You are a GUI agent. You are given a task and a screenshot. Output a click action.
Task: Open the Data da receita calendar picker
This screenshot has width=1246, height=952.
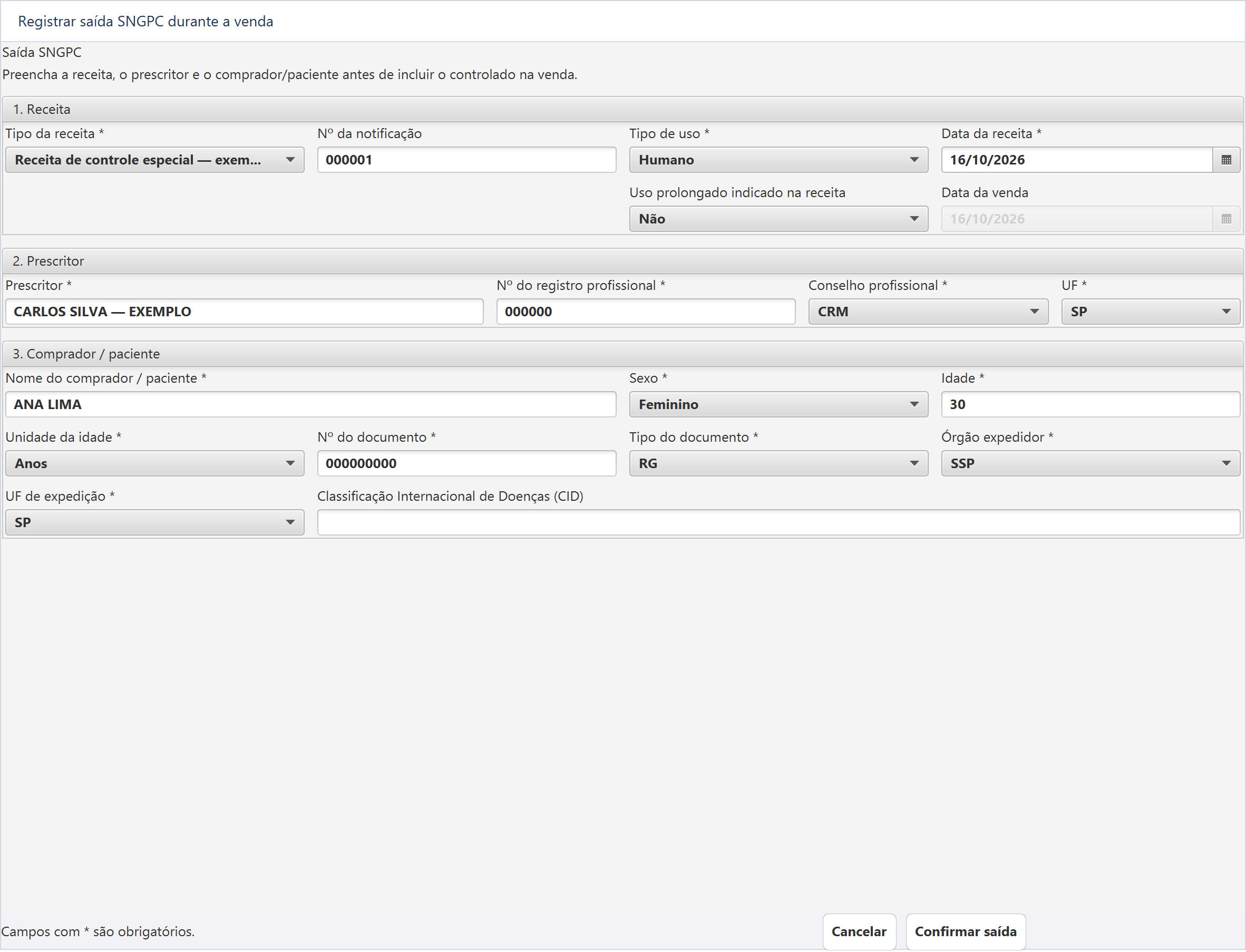1225,160
